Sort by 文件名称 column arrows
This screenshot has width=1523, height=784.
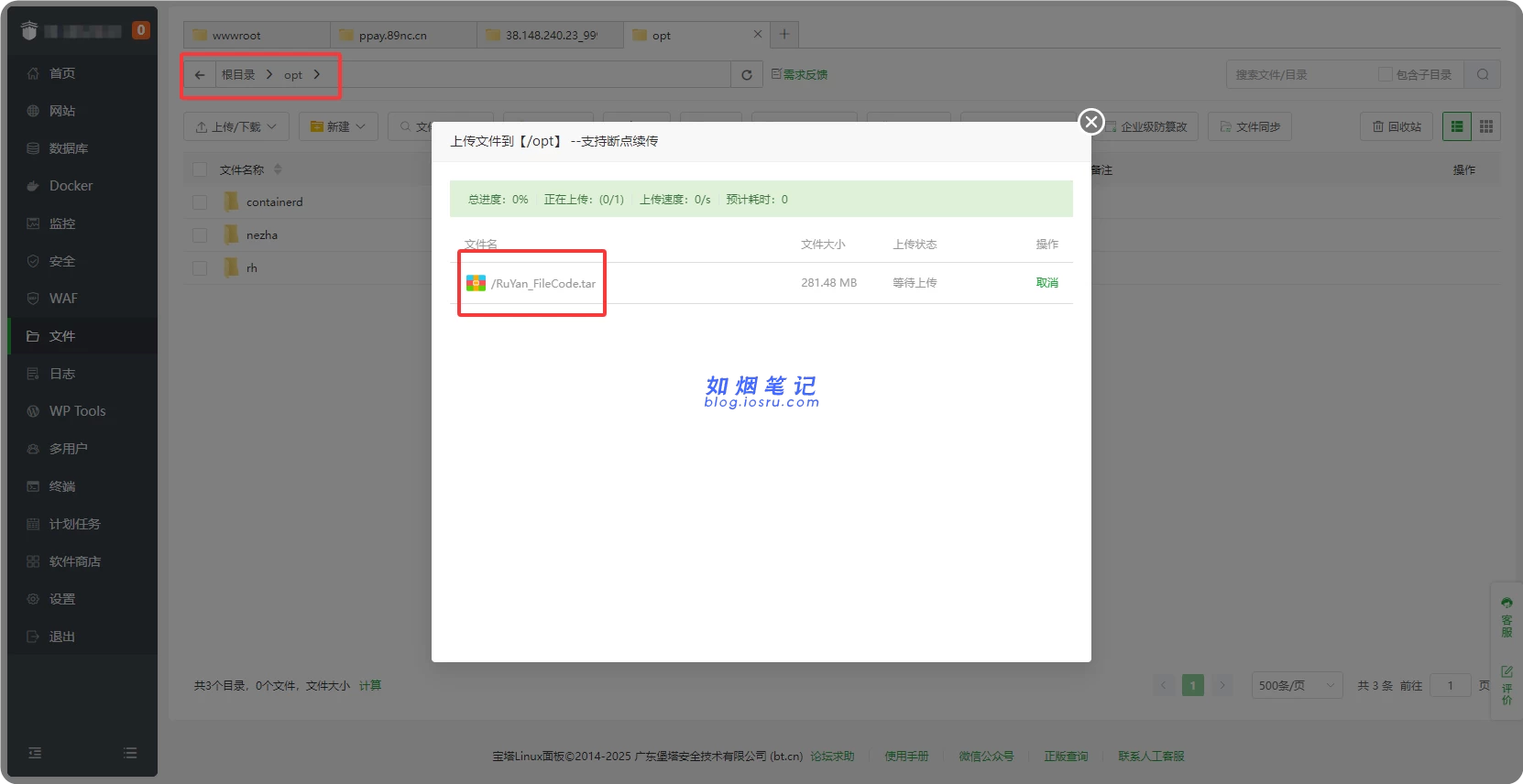pos(278,169)
